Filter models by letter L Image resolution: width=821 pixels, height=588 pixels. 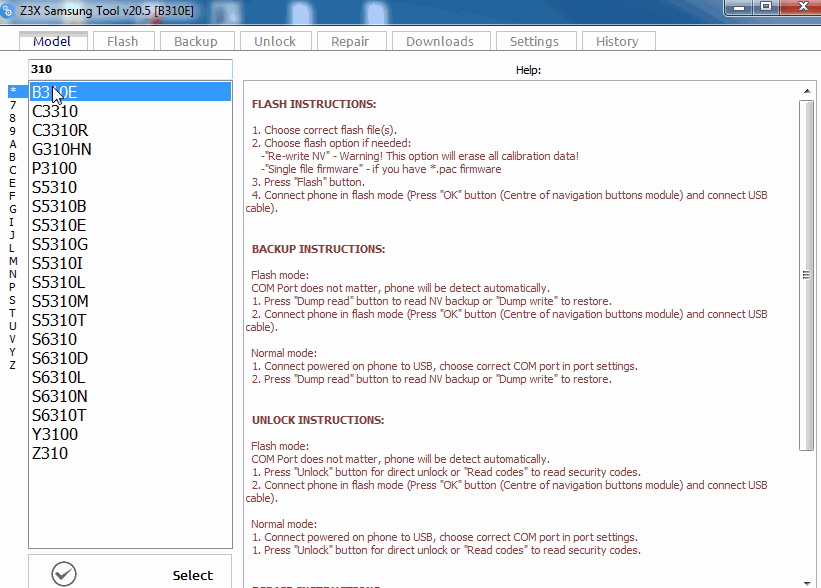tap(13, 248)
